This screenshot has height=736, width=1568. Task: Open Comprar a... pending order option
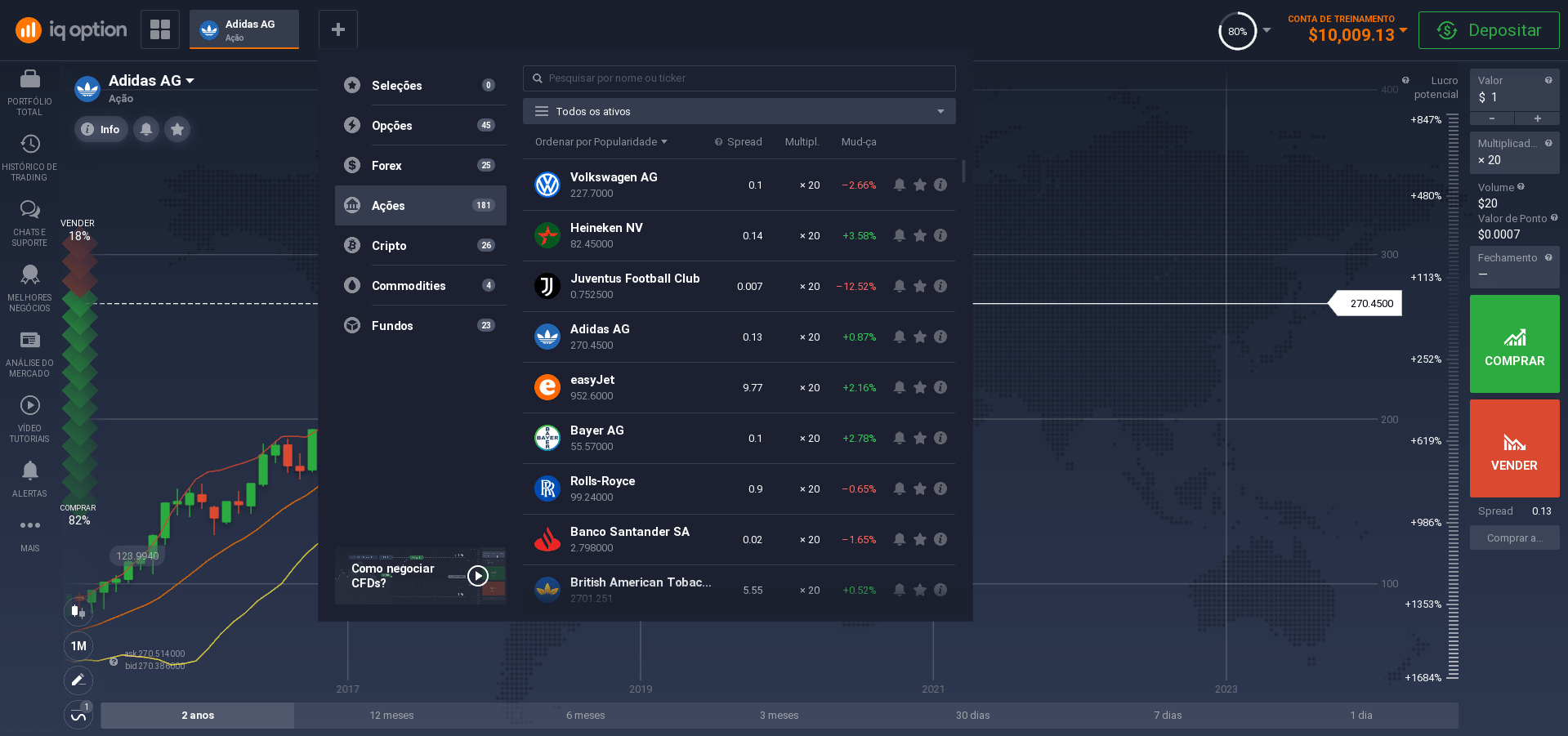(1514, 538)
